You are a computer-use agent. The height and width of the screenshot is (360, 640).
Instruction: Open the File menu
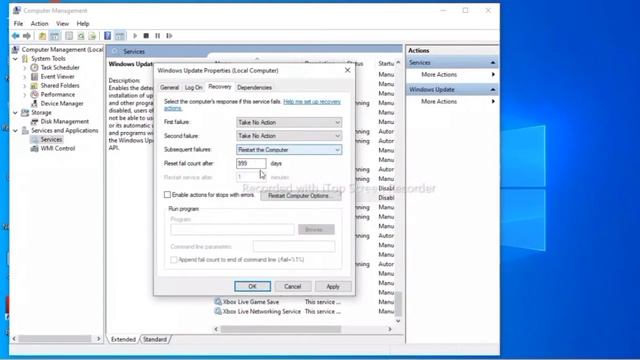(x=18, y=24)
